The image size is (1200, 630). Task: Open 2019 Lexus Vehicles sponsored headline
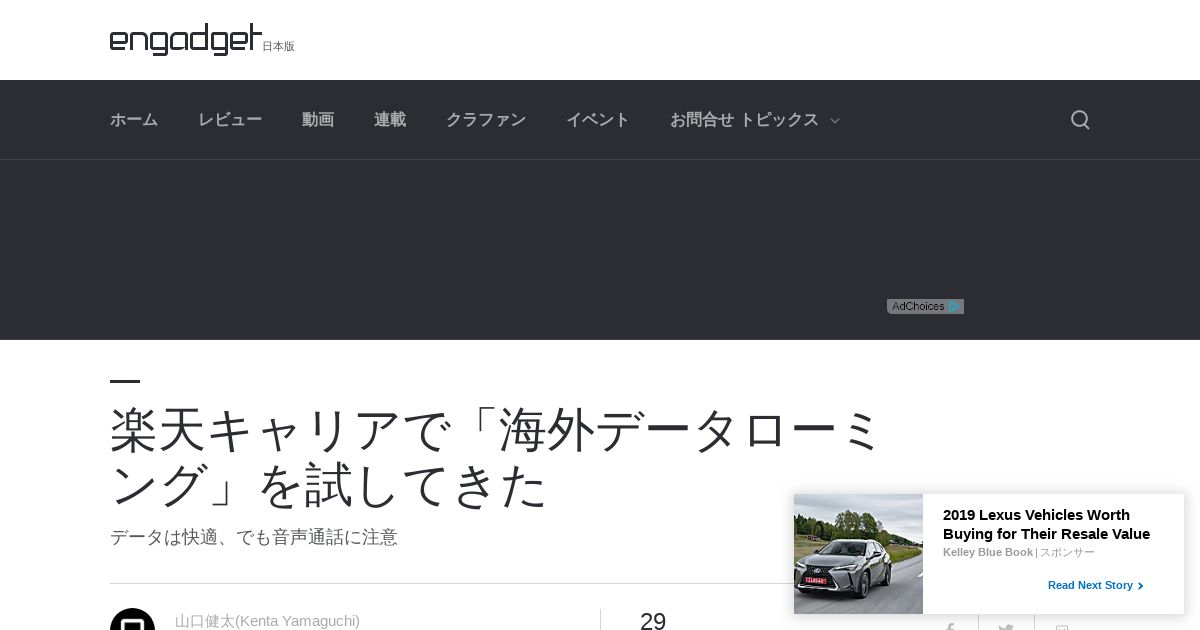tap(1046, 524)
